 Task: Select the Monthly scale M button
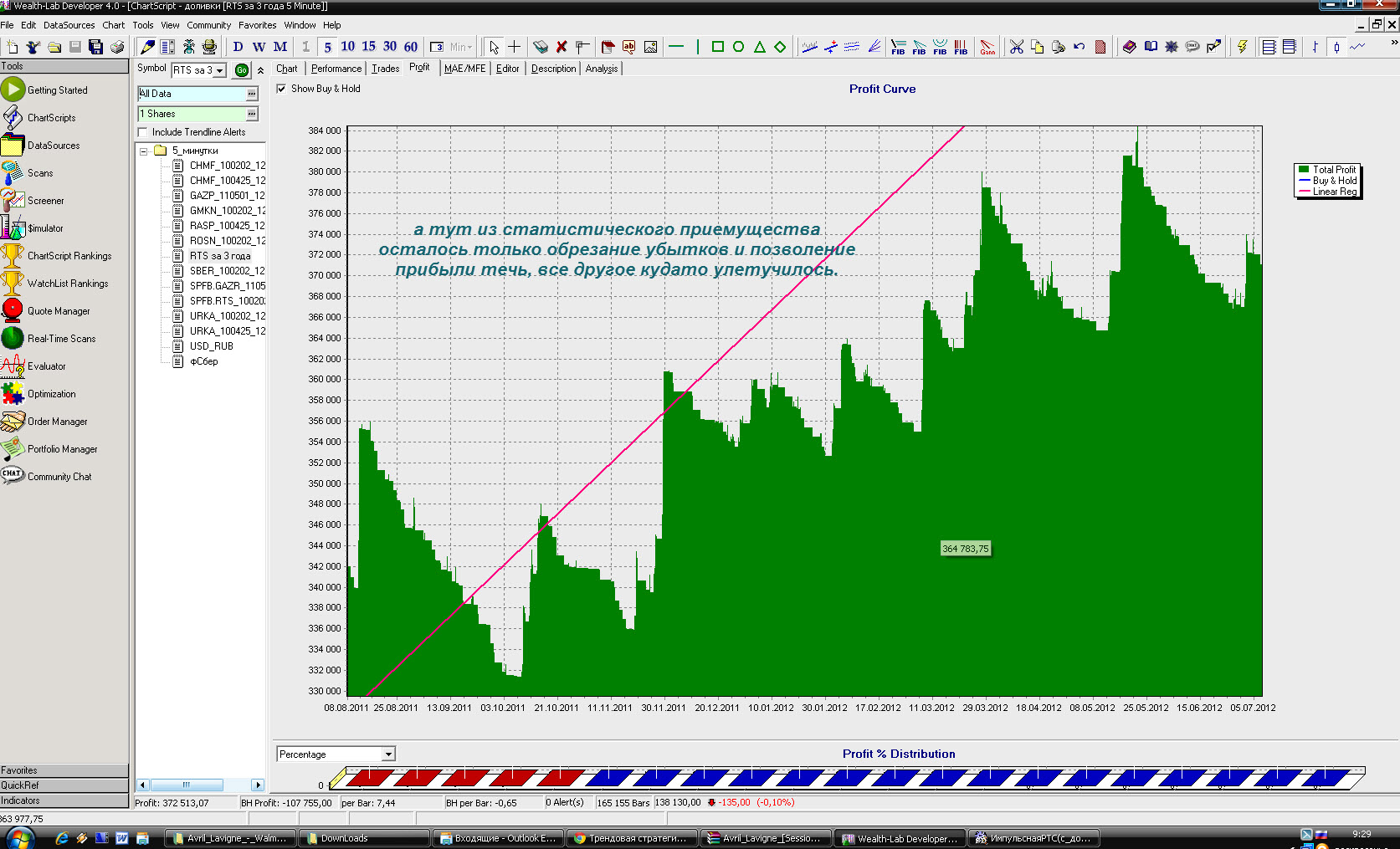280,47
